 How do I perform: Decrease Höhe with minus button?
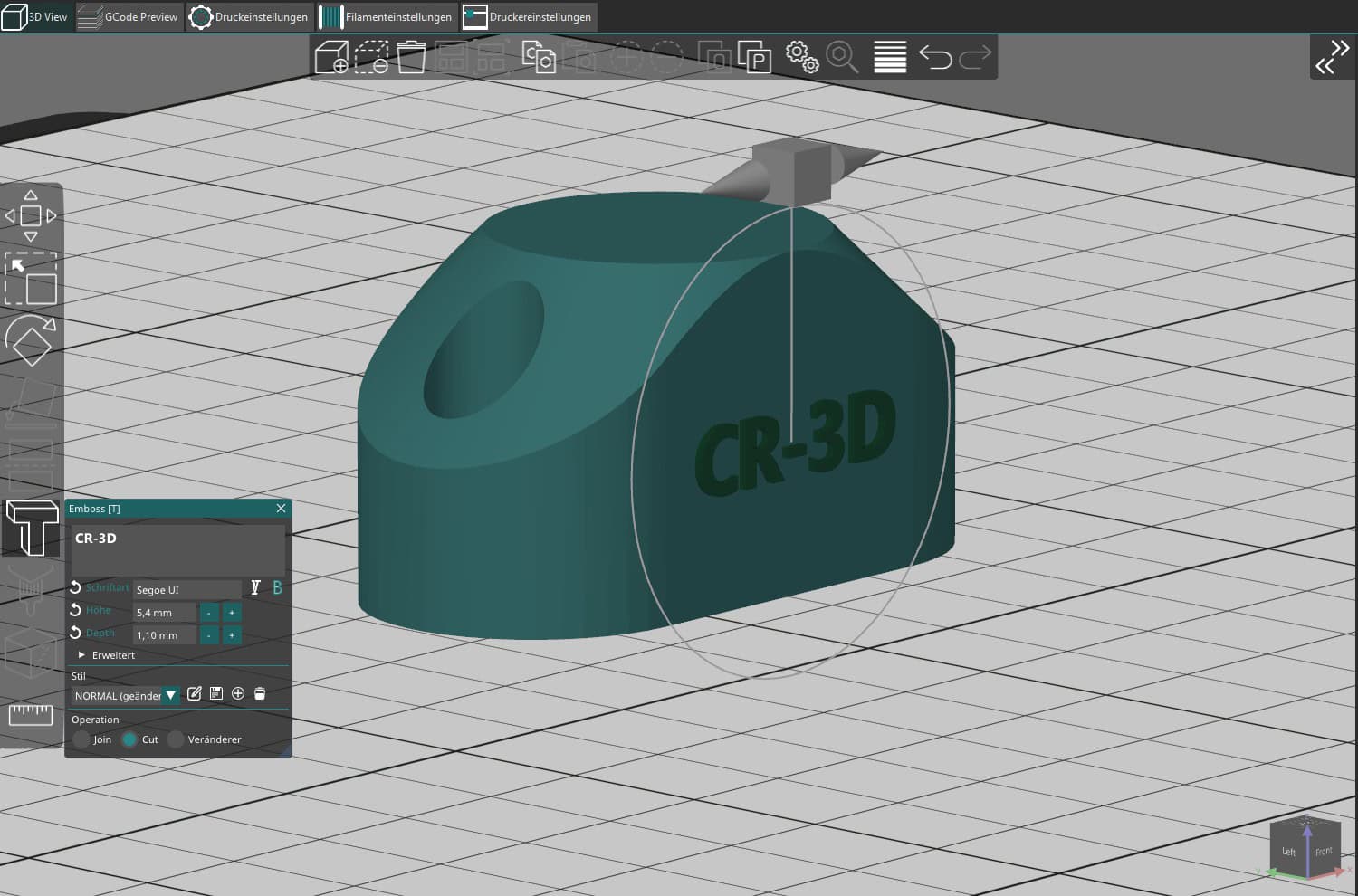[209, 613]
